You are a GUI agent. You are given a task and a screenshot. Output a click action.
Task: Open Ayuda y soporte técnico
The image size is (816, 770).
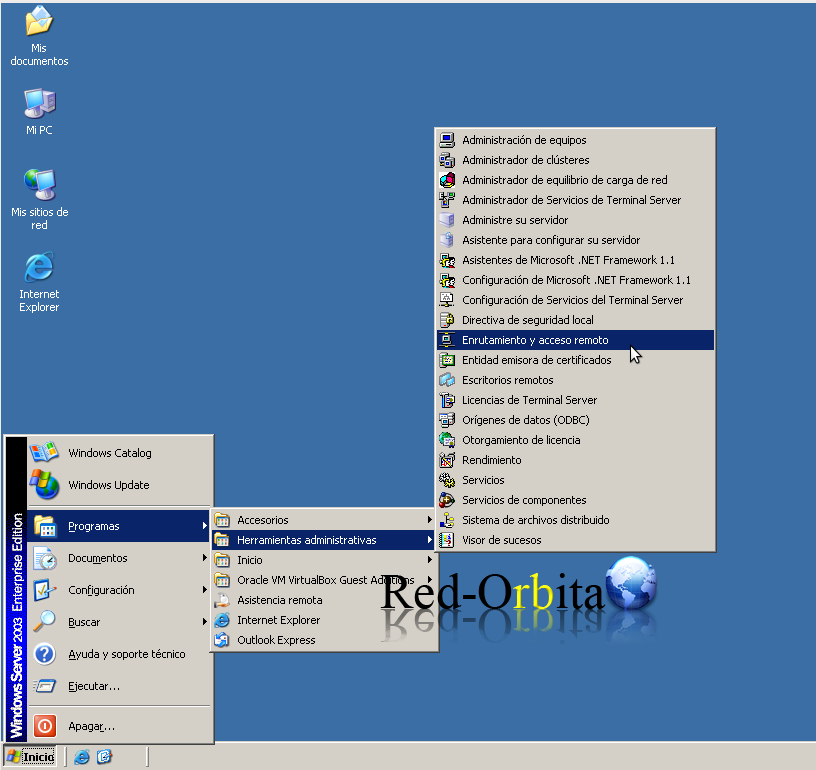[120, 654]
